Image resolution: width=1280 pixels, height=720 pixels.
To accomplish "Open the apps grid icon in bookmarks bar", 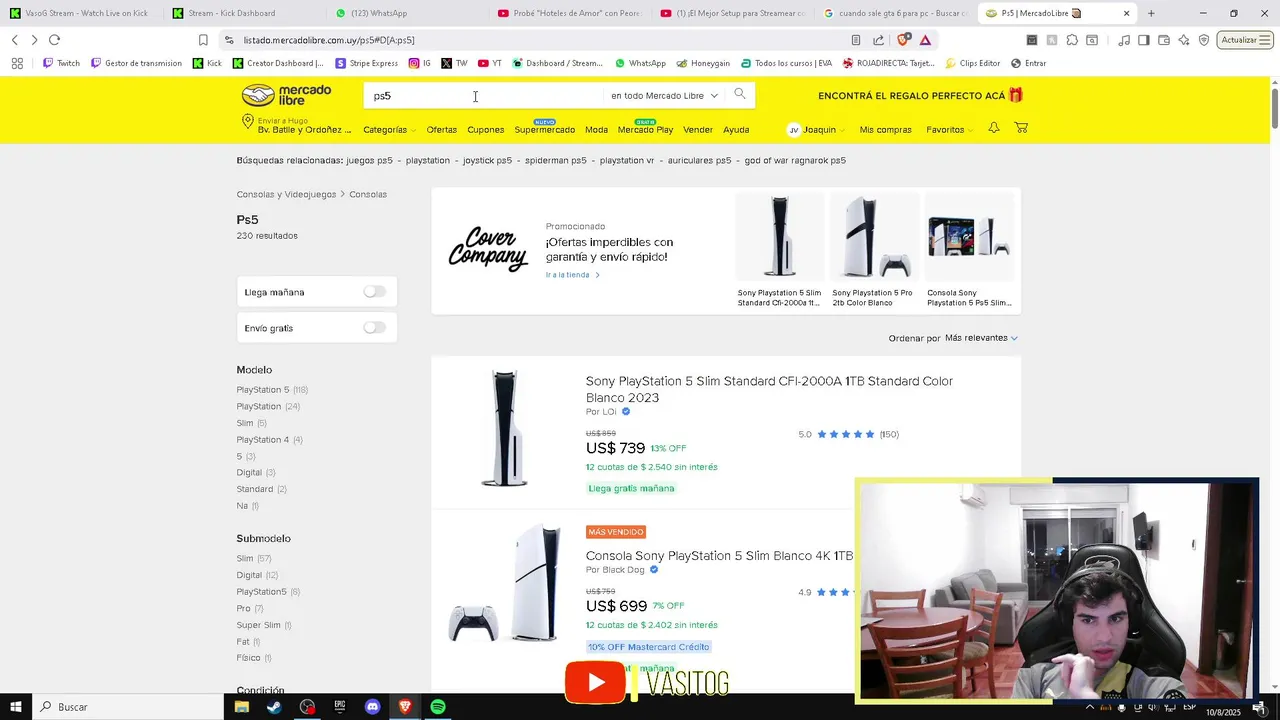I will [17, 63].
